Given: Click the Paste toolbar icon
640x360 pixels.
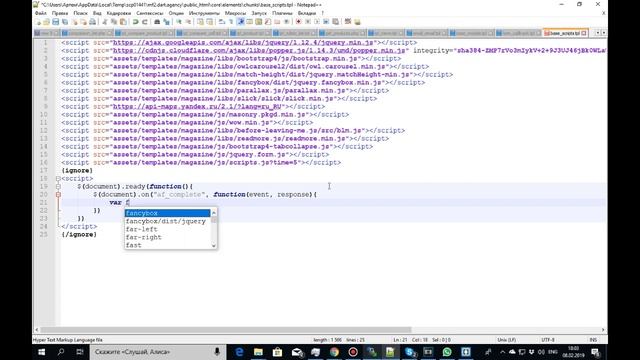Looking at the screenshot, I should (x=123, y=22).
